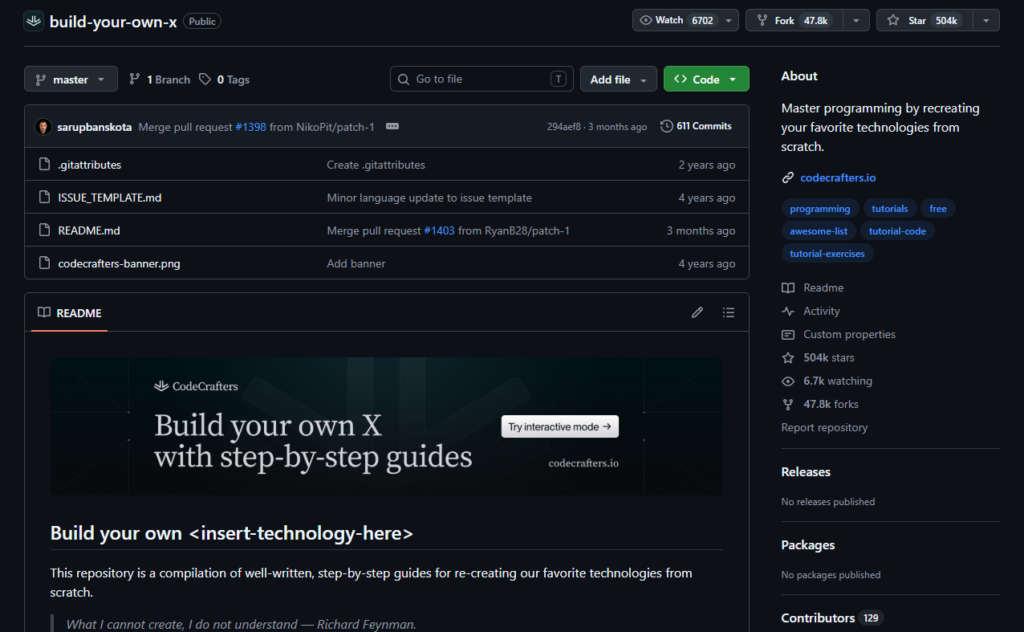Click the CodeCrafters banner image
This screenshot has height=632, width=1024.
tap(387, 426)
